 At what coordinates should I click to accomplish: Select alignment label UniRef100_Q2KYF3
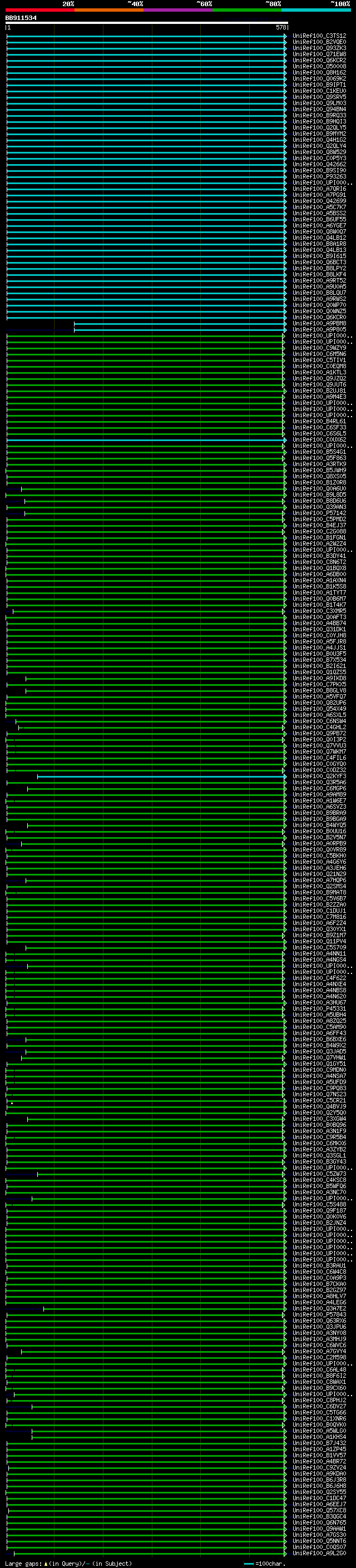tap(319, 776)
